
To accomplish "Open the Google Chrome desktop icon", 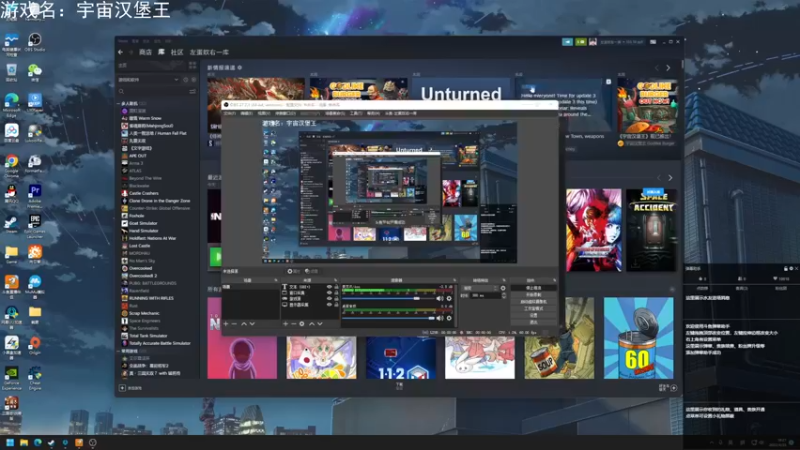I will tap(11, 164).
